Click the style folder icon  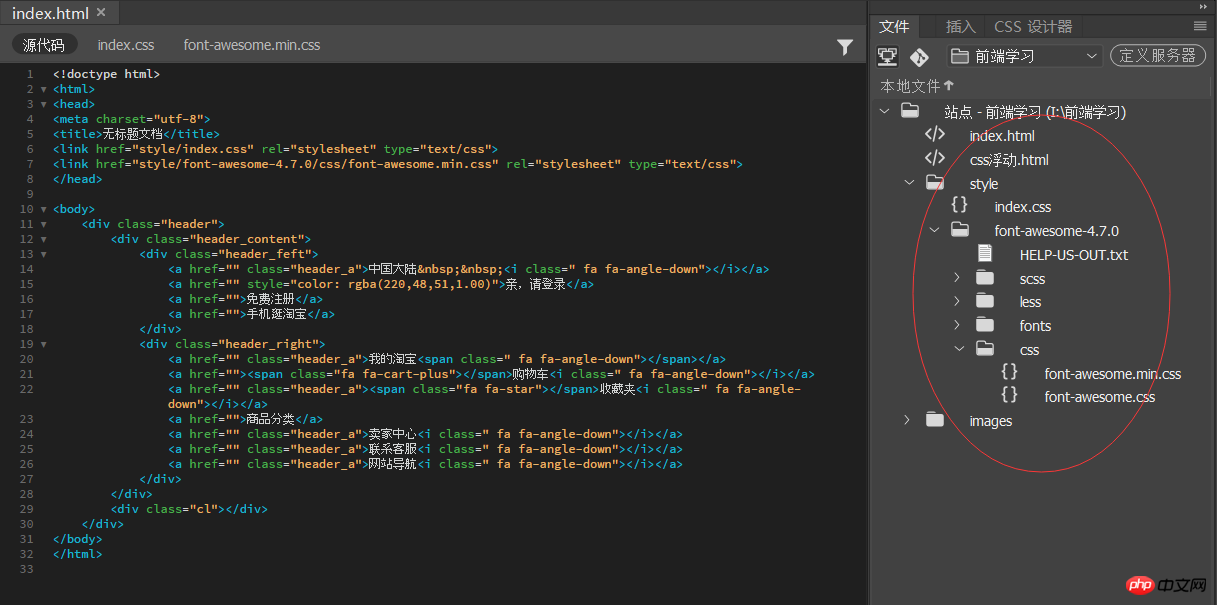[x=935, y=182]
